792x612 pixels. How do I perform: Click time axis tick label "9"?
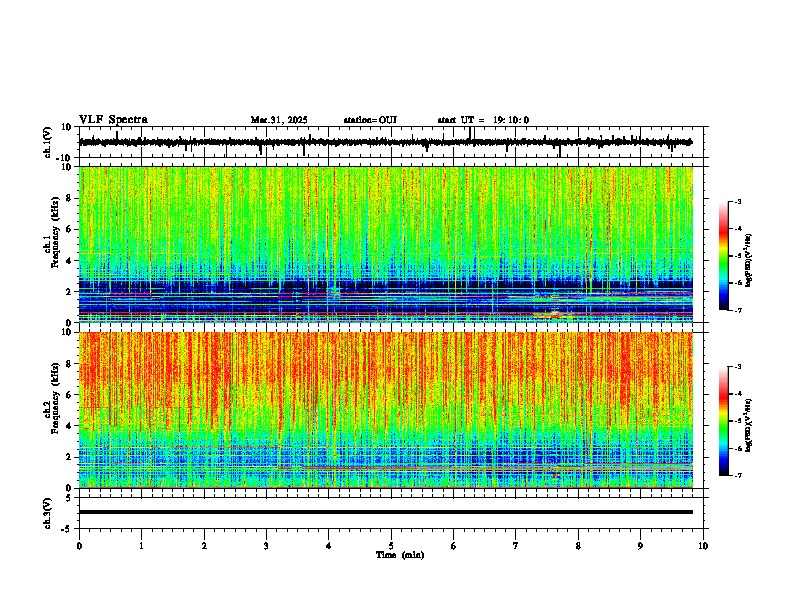[640, 546]
